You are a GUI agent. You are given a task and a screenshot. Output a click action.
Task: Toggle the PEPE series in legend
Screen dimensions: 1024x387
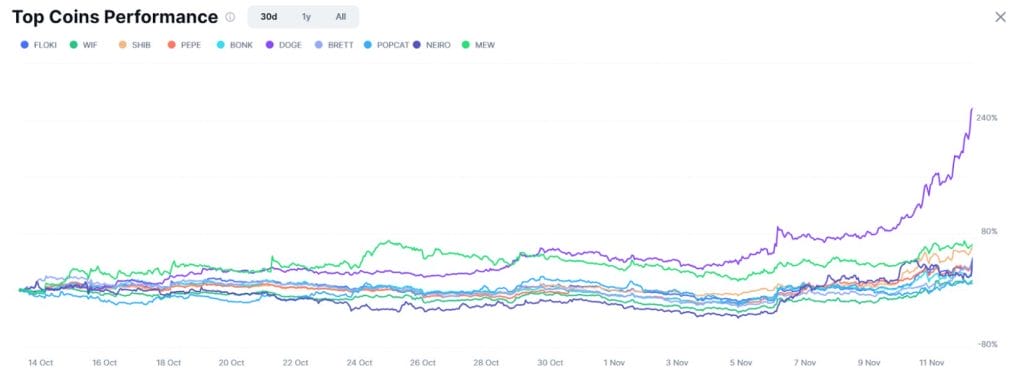click(x=184, y=45)
